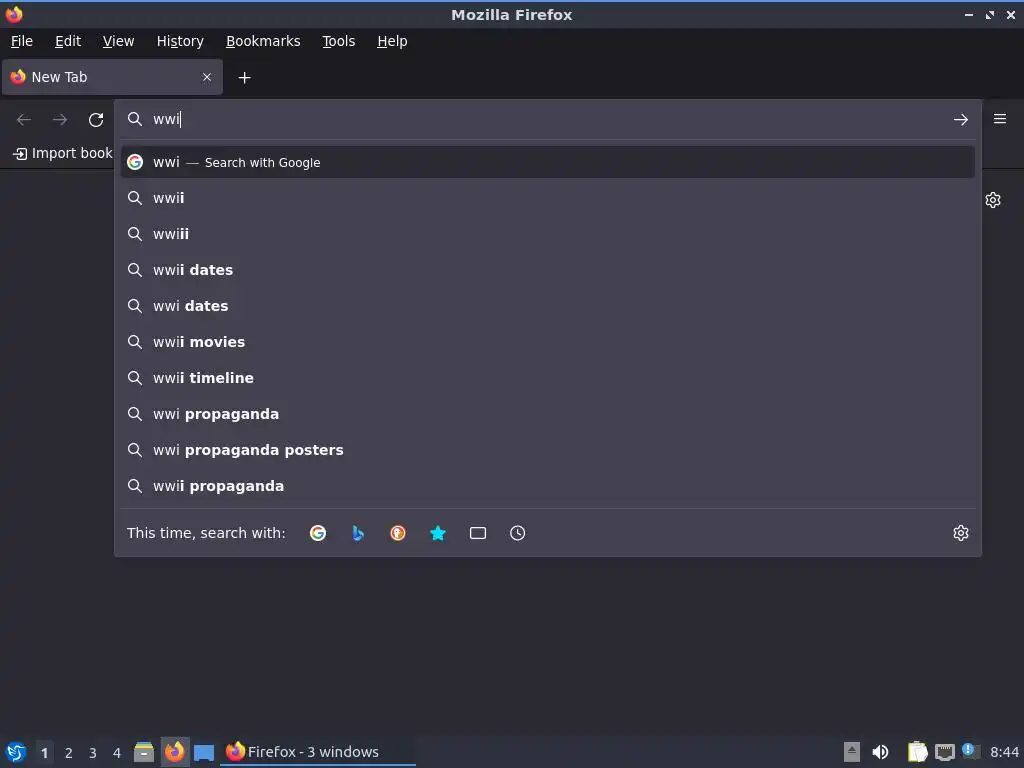Screen dimensions: 1024x768
Task: Open the taskbar start menu icon
Action: (x=16, y=752)
